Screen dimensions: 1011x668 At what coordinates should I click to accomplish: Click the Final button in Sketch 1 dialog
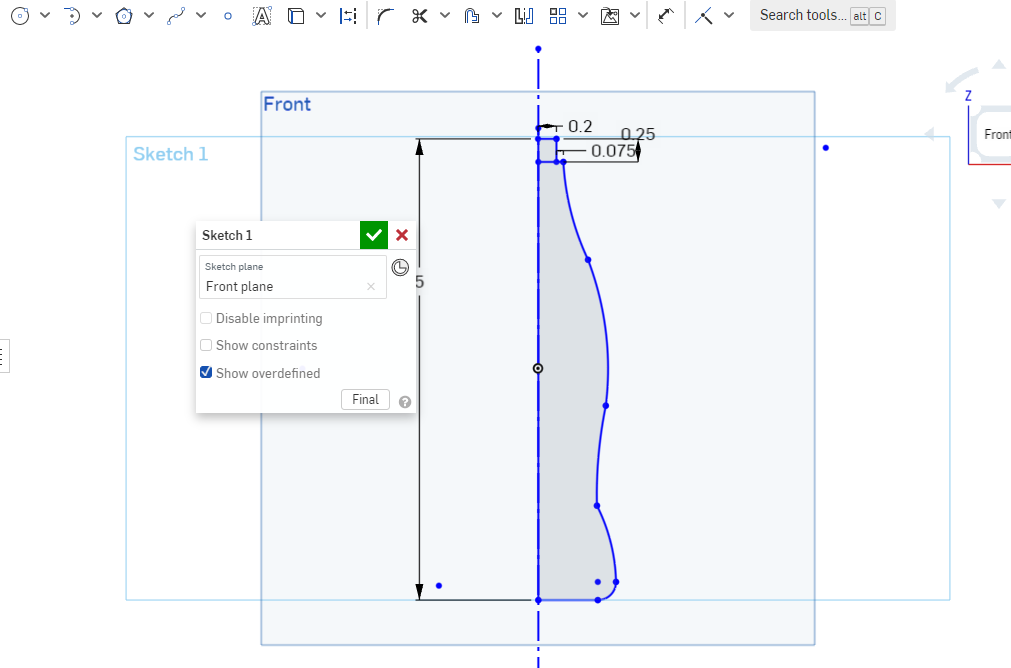[x=365, y=399]
